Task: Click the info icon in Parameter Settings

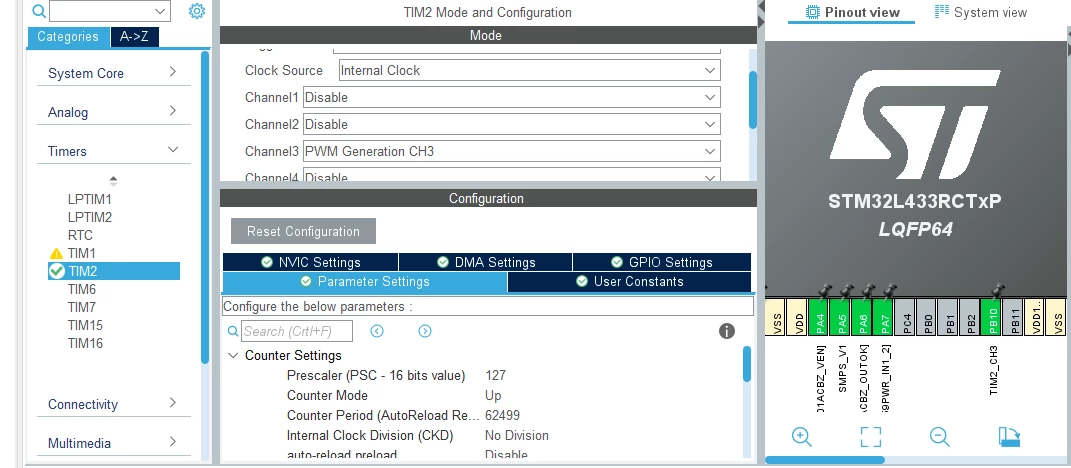Action: 727,331
